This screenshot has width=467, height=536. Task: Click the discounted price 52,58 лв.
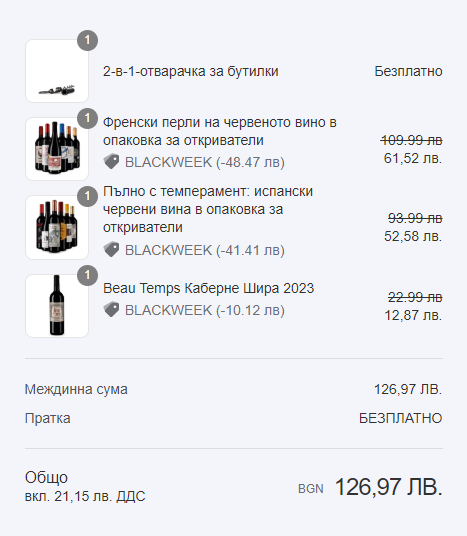tap(413, 236)
